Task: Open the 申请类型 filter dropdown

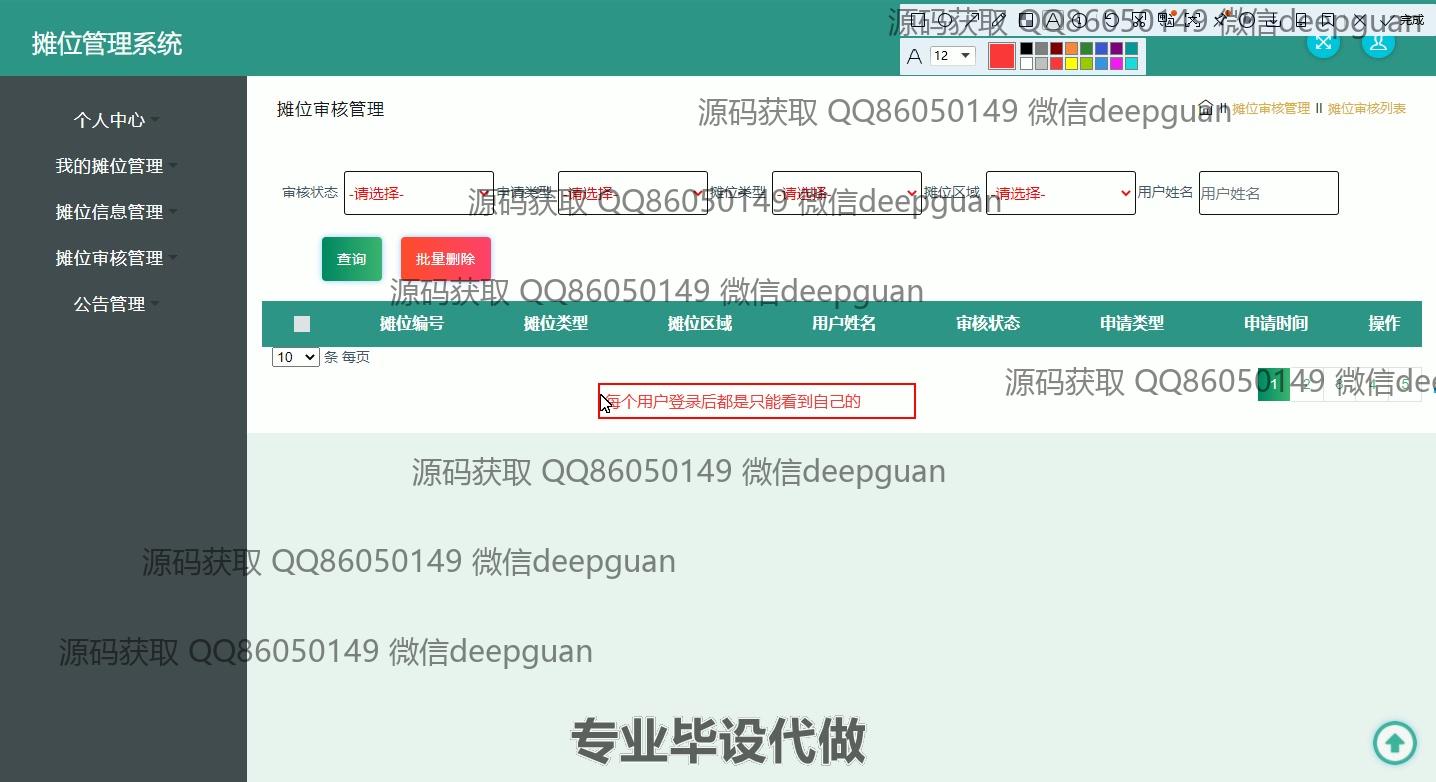Action: [633, 193]
